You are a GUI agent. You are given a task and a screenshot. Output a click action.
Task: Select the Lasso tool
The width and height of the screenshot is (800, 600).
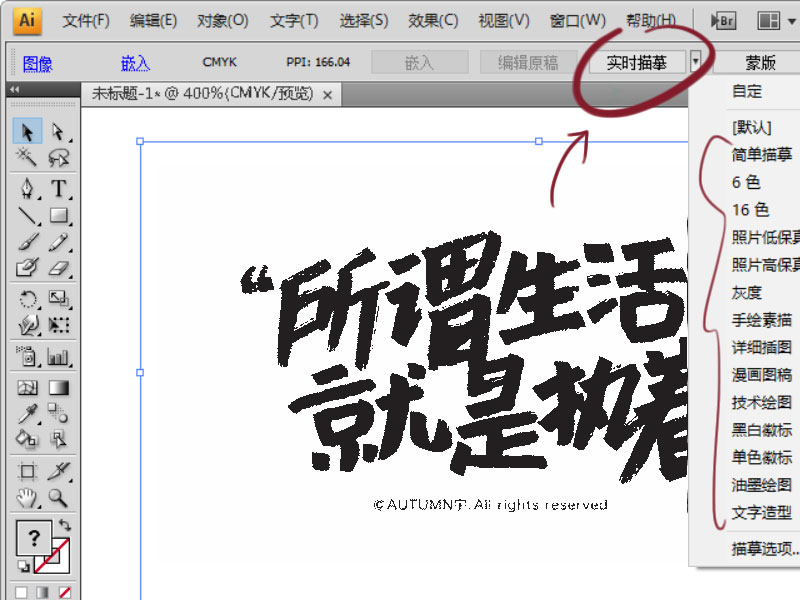click(58, 158)
